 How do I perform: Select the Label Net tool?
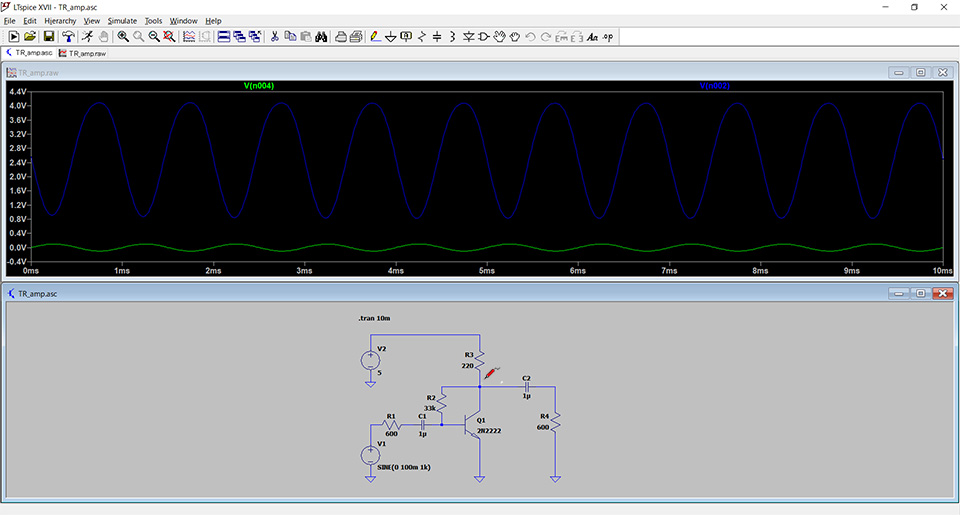pyautogui.click(x=406, y=37)
